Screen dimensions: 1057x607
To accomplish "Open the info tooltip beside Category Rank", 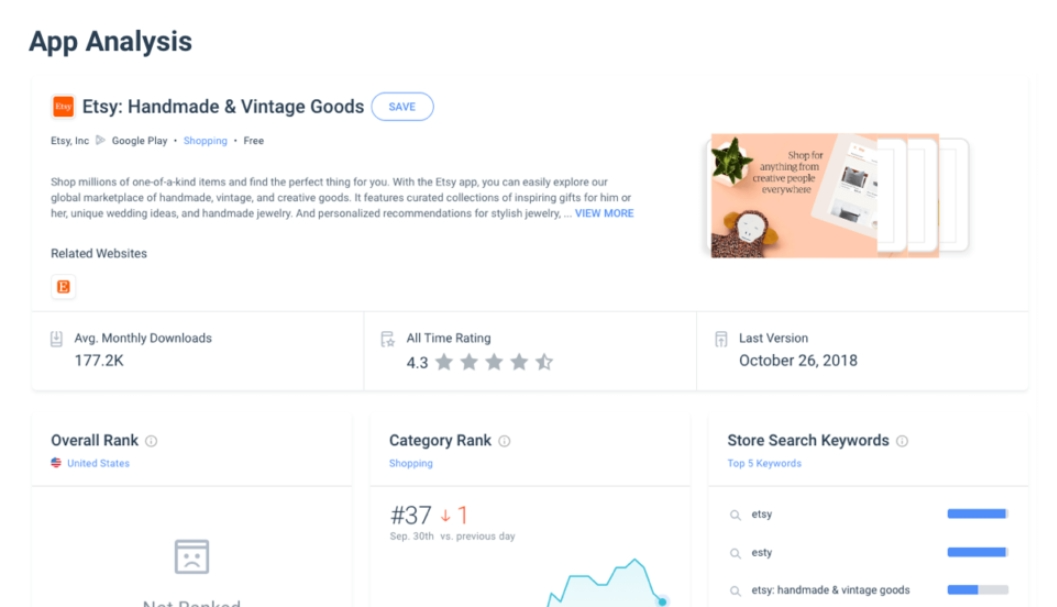I will pos(502,440).
